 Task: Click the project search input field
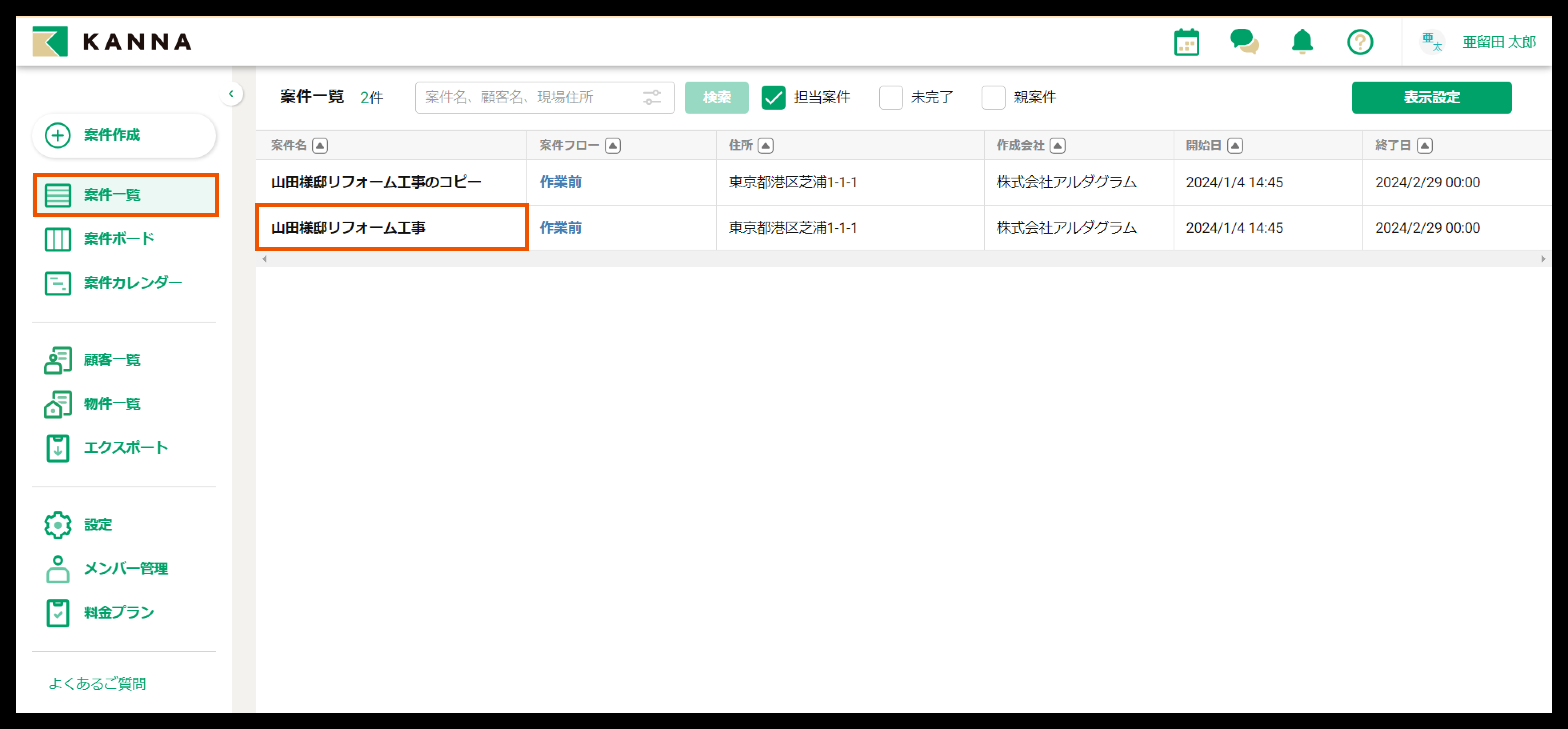coord(524,98)
